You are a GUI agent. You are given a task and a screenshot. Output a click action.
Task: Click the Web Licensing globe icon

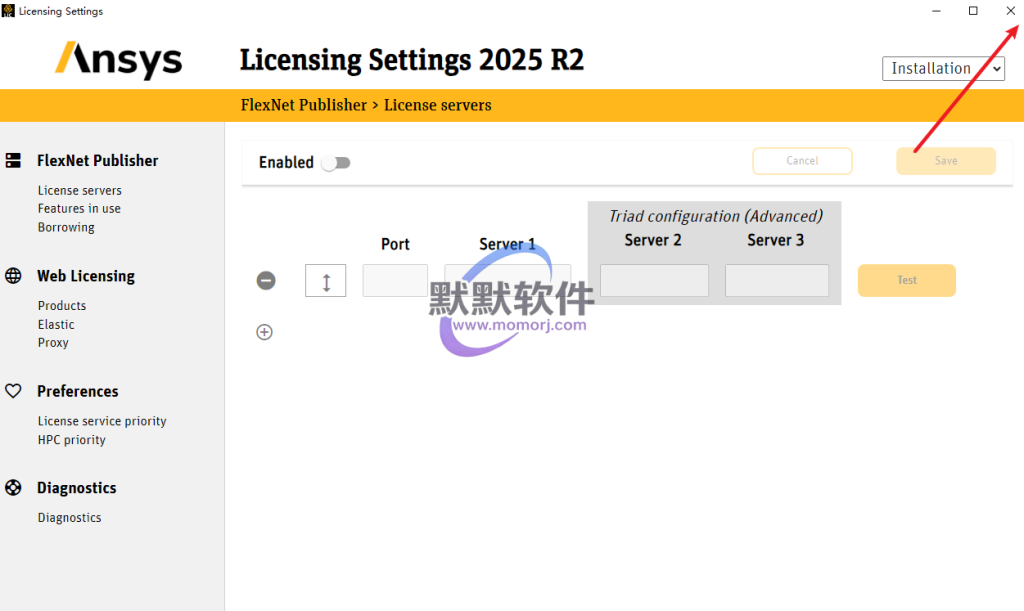14,276
